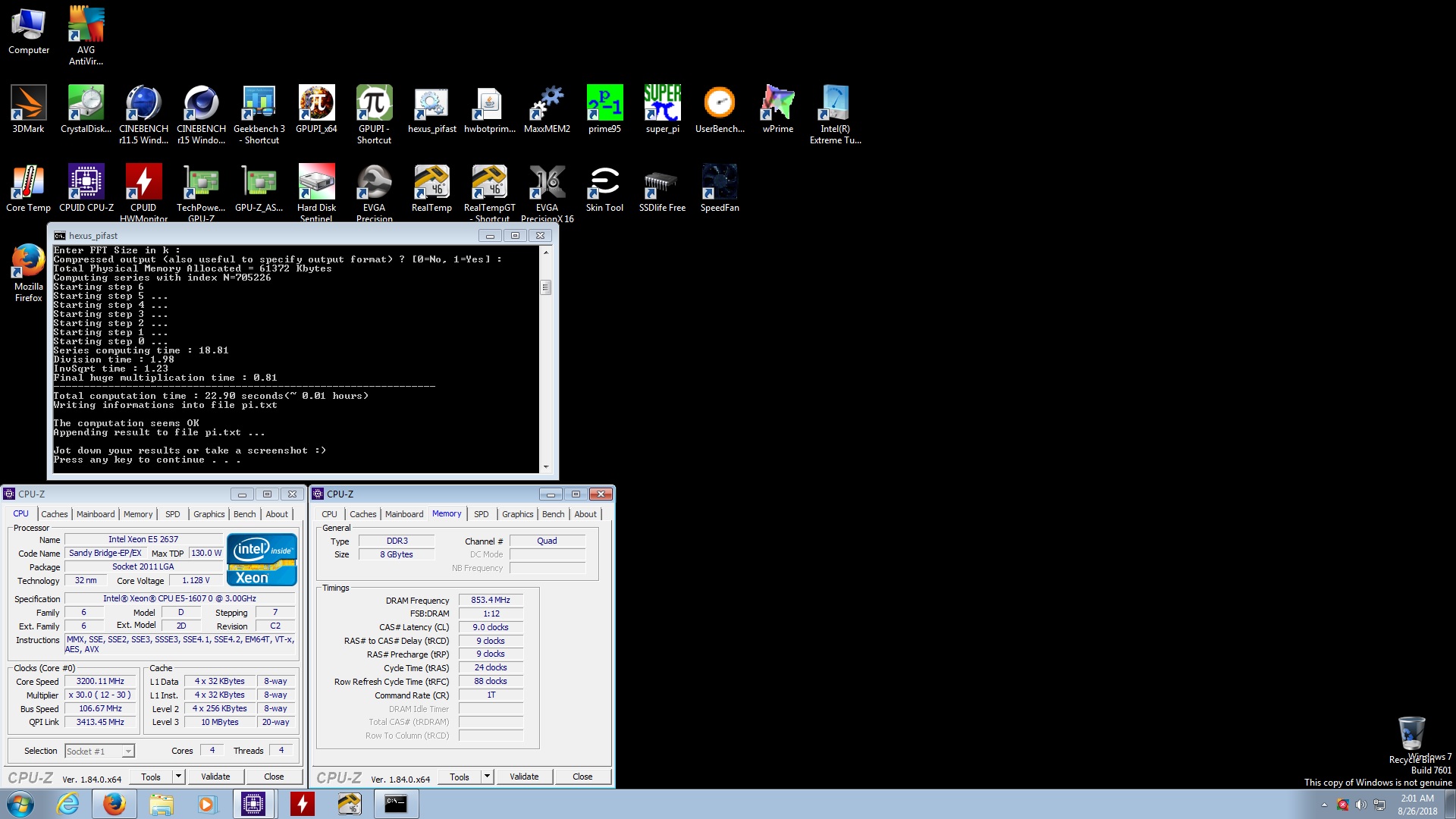Viewport: 1456px width, 819px height.
Task: Select the command prompt taskbar button
Action: [x=396, y=804]
